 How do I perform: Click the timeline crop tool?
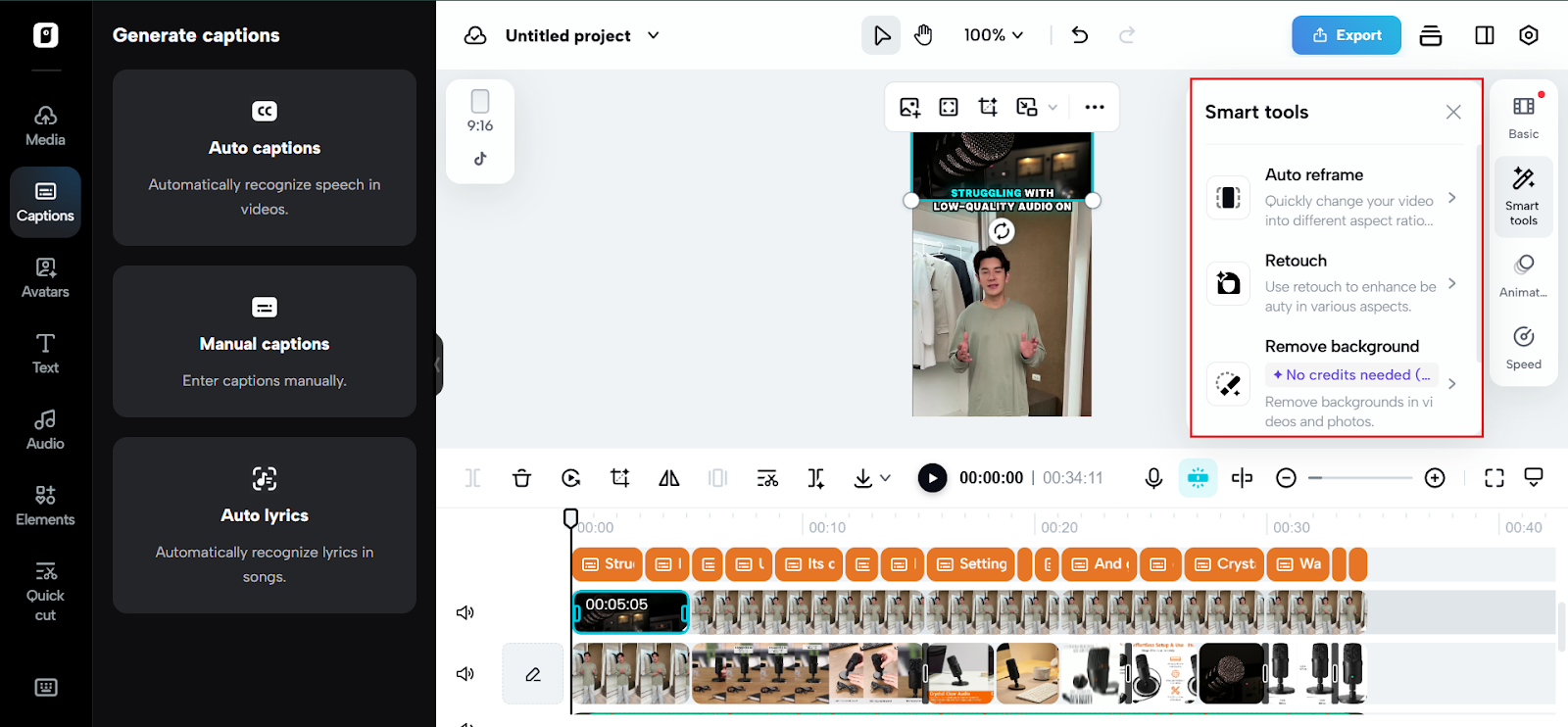(619, 478)
